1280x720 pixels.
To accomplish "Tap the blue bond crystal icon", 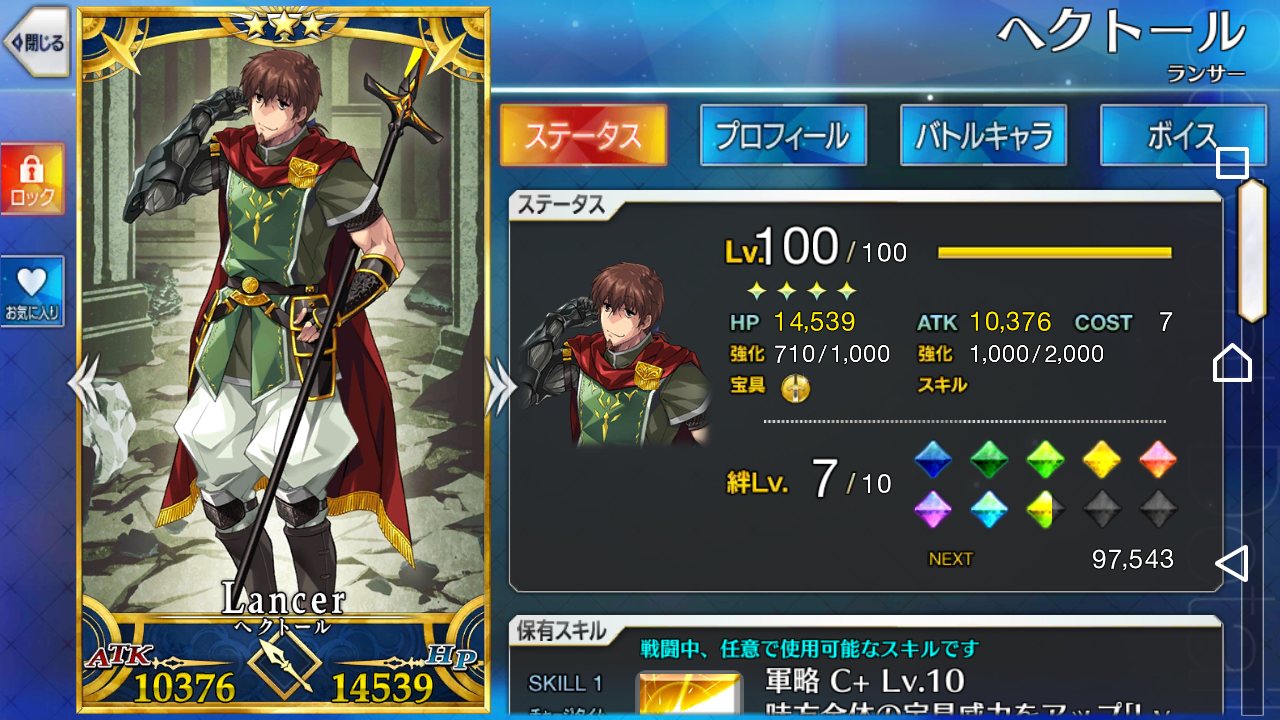I will point(933,459).
